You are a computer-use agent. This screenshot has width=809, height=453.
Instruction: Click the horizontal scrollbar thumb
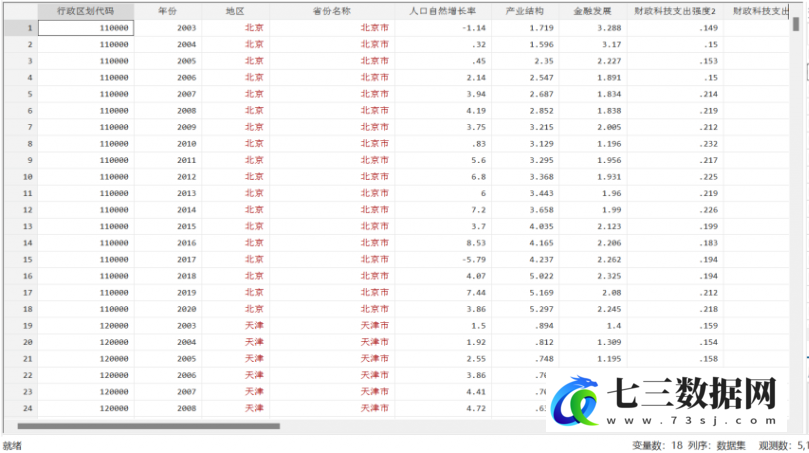tap(149, 426)
